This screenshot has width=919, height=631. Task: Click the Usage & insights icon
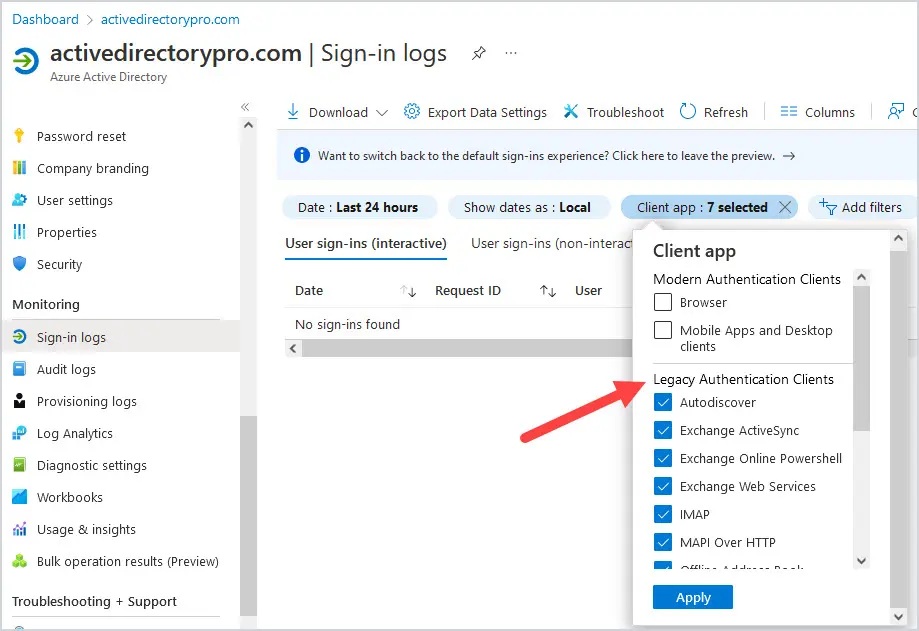click(x=19, y=529)
